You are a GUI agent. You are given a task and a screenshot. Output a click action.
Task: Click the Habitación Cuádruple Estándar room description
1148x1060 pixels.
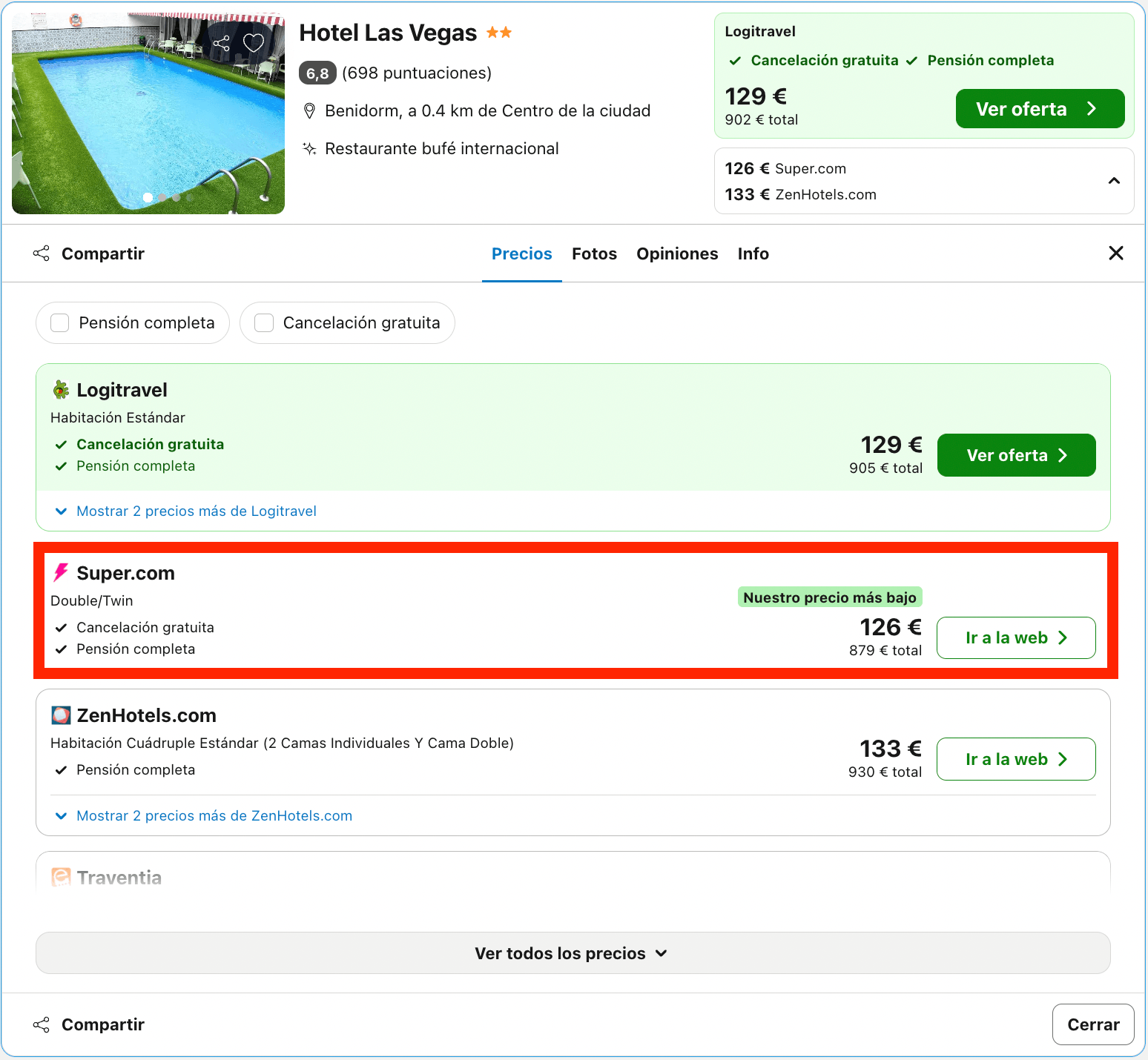tap(282, 743)
